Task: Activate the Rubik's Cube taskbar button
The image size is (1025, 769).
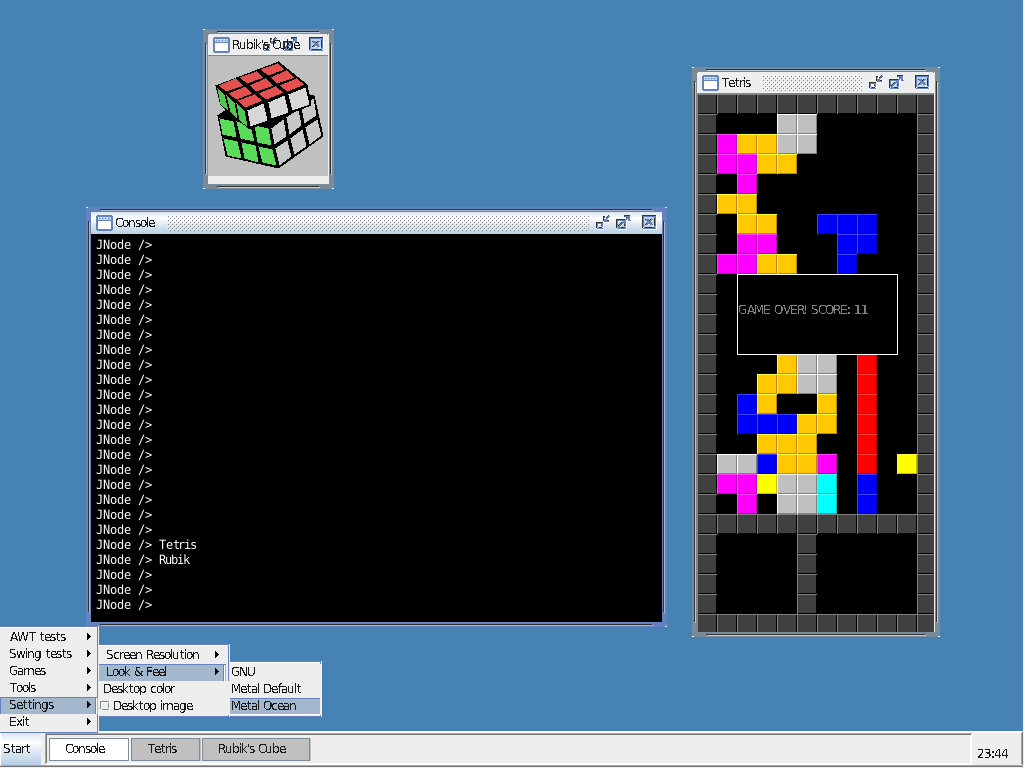Action: coord(252,749)
